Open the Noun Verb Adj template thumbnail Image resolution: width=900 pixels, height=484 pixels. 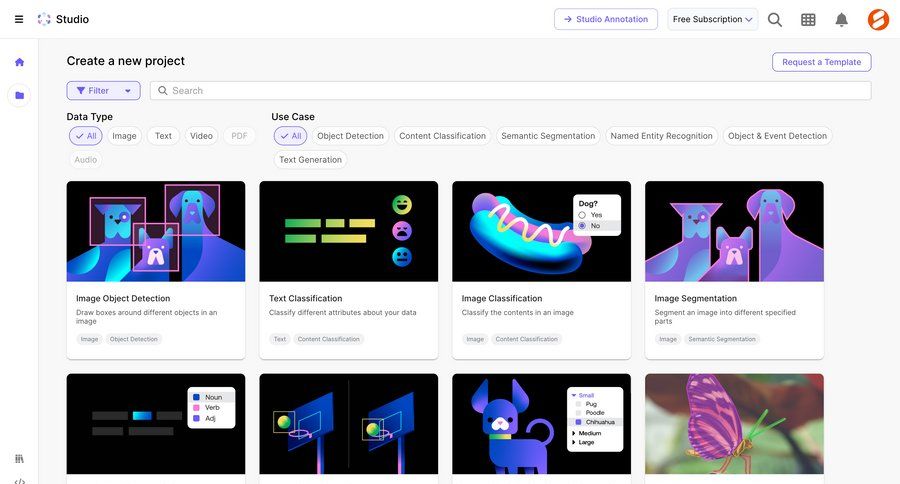tap(156, 424)
